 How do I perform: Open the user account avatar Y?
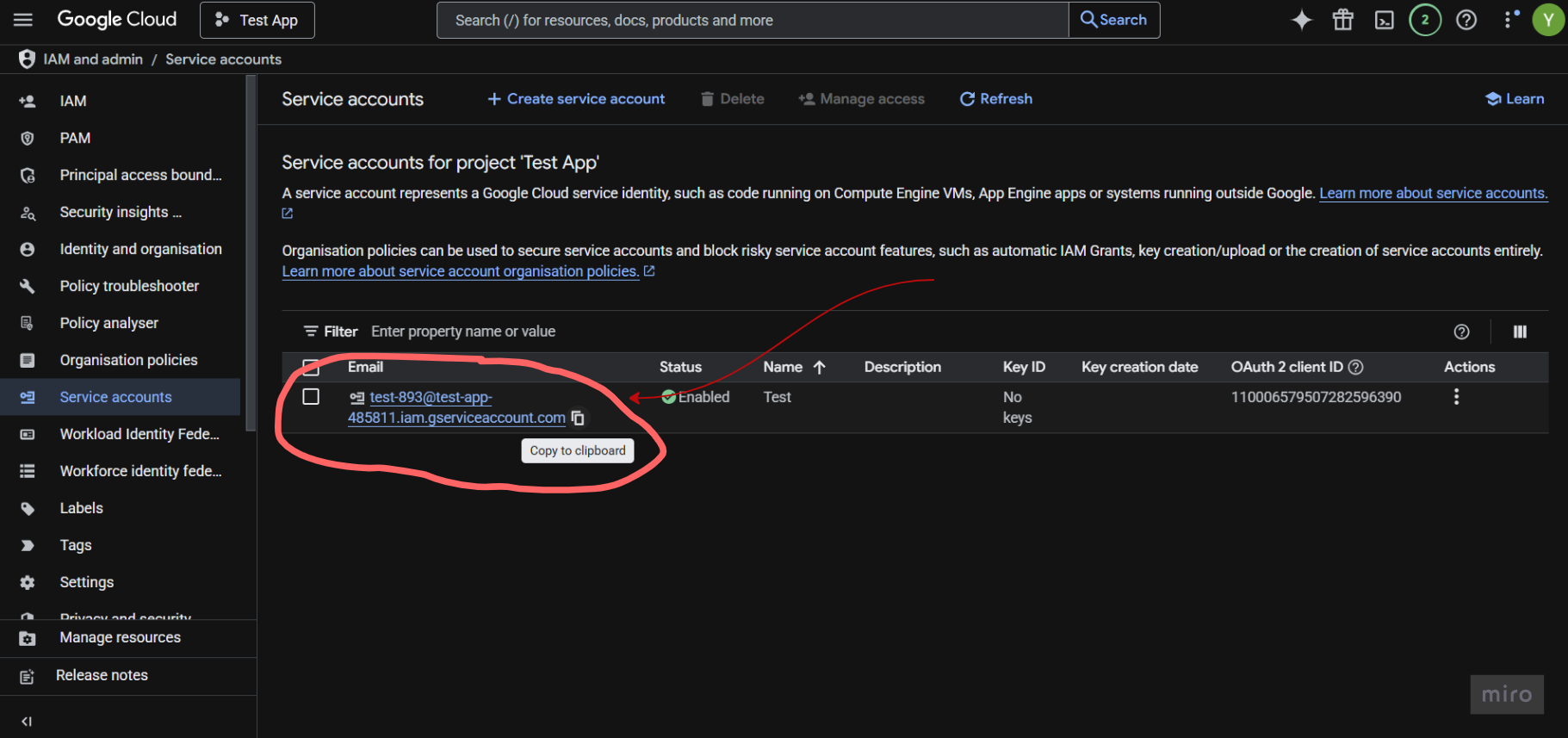point(1548,20)
